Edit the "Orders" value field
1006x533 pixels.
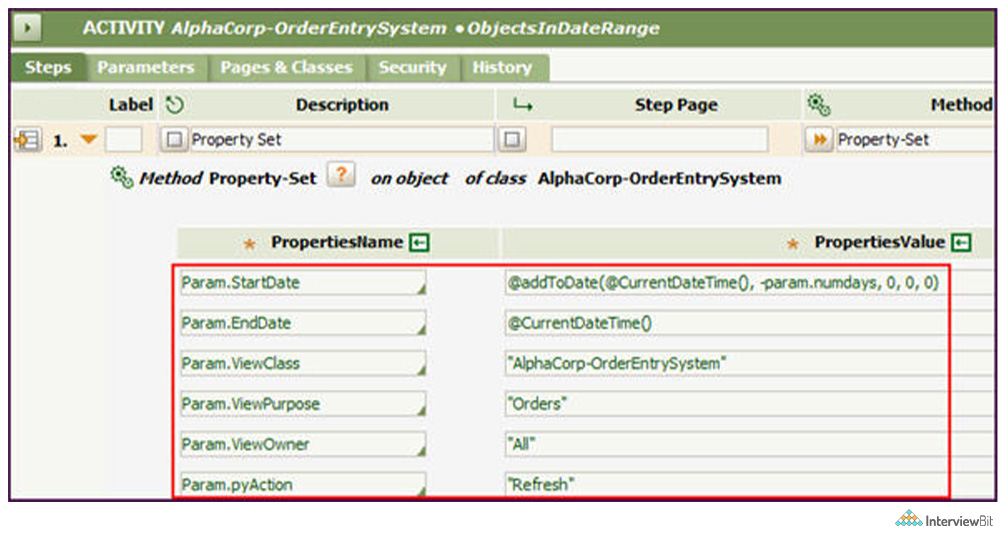tap(748, 404)
